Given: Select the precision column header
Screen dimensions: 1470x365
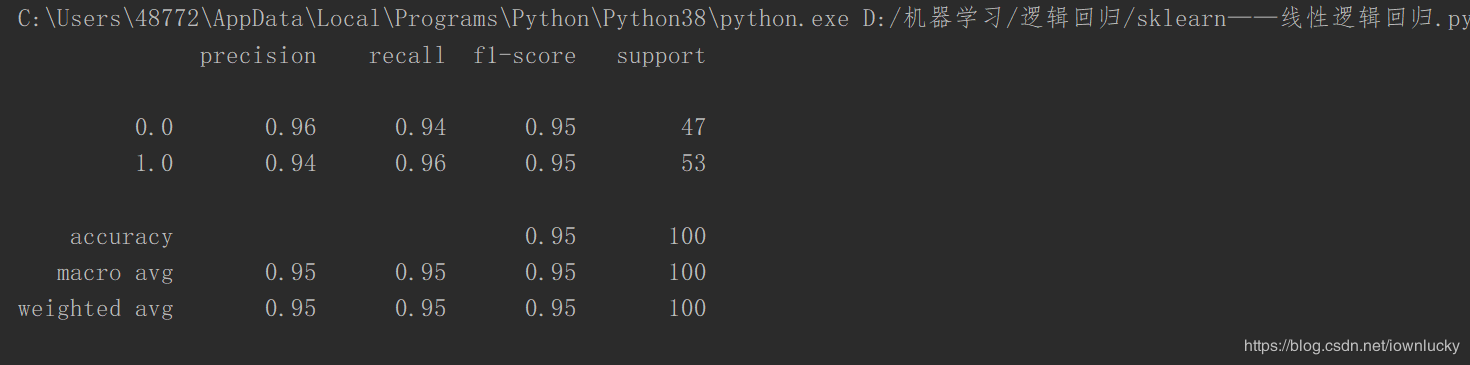Looking at the screenshot, I should [258, 57].
